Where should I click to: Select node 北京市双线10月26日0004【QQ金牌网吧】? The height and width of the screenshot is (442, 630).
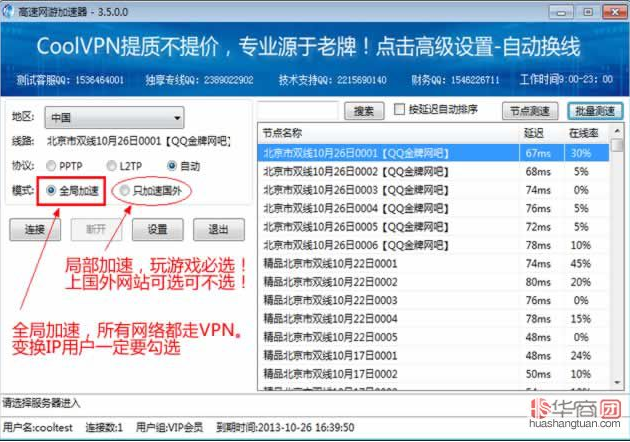[x=433, y=209]
